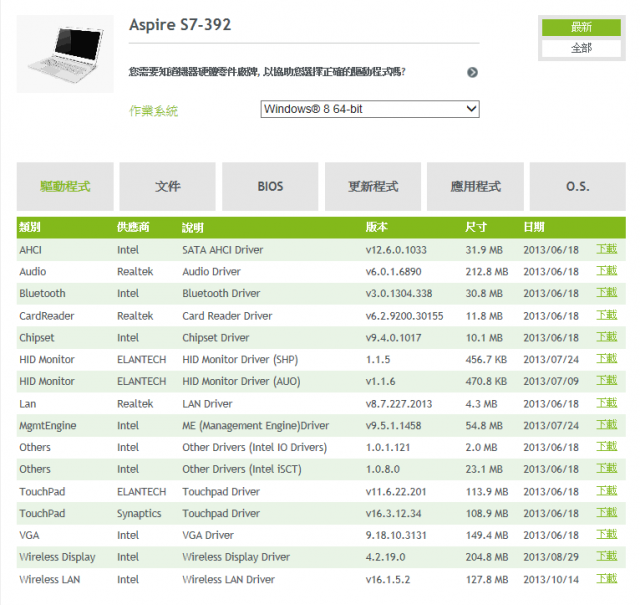Click the hardware vendor question text
640x605 pixels.
267,72
